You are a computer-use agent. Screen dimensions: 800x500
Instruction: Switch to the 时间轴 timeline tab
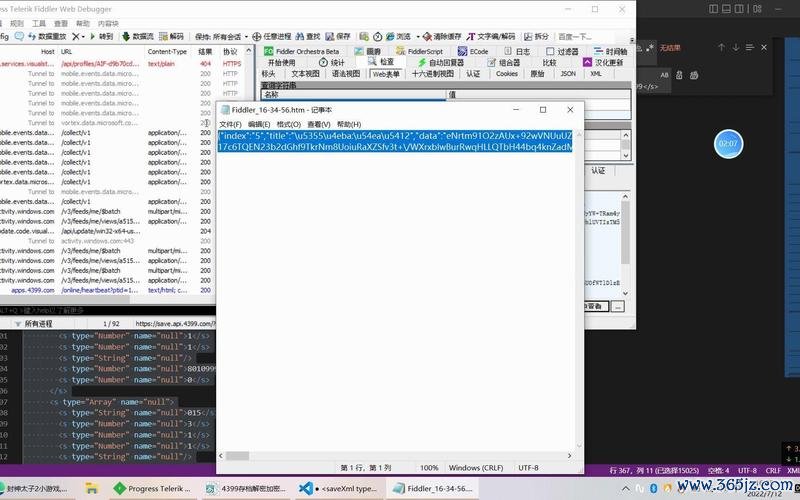611,51
